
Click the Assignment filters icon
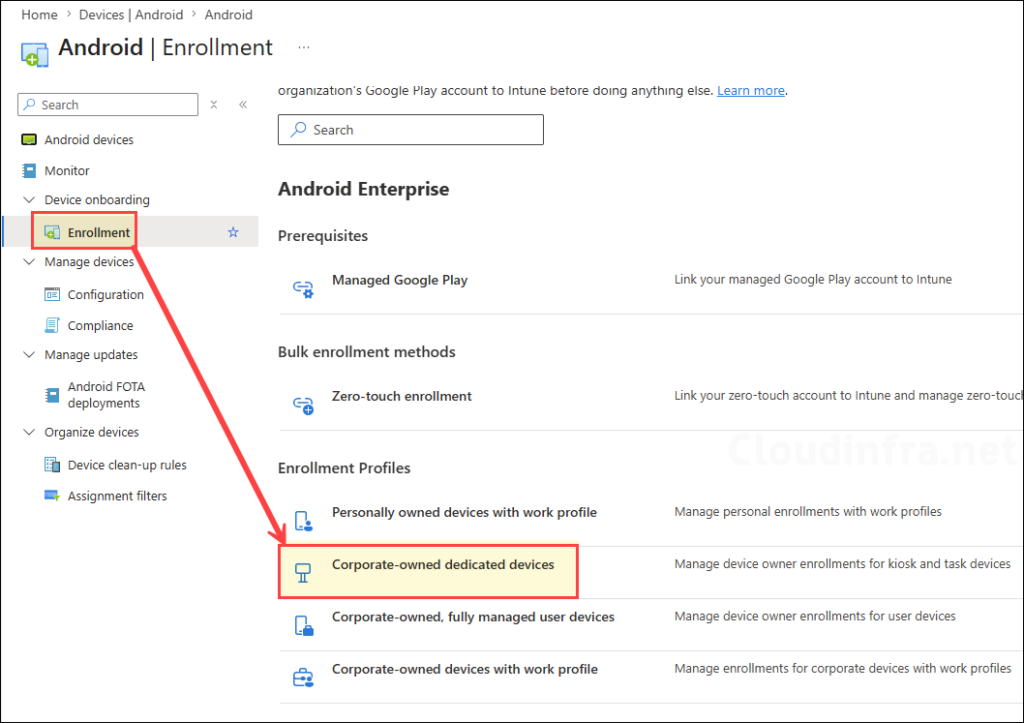pyautogui.click(x=52, y=496)
